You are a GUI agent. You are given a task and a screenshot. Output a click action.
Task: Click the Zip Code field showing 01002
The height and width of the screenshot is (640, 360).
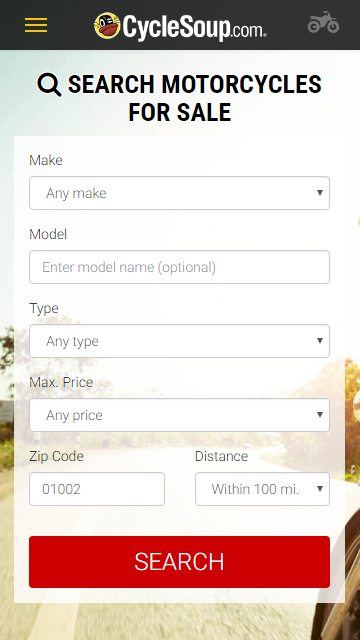(x=97, y=489)
